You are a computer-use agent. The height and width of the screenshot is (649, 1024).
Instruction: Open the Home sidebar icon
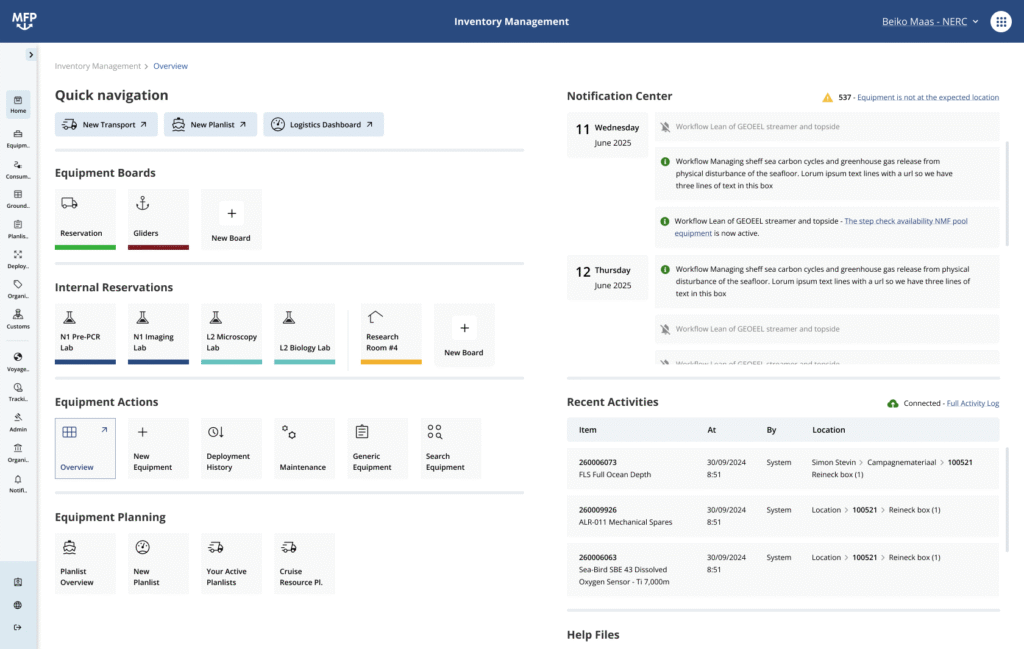pyautogui.click(x=18, y=104)
